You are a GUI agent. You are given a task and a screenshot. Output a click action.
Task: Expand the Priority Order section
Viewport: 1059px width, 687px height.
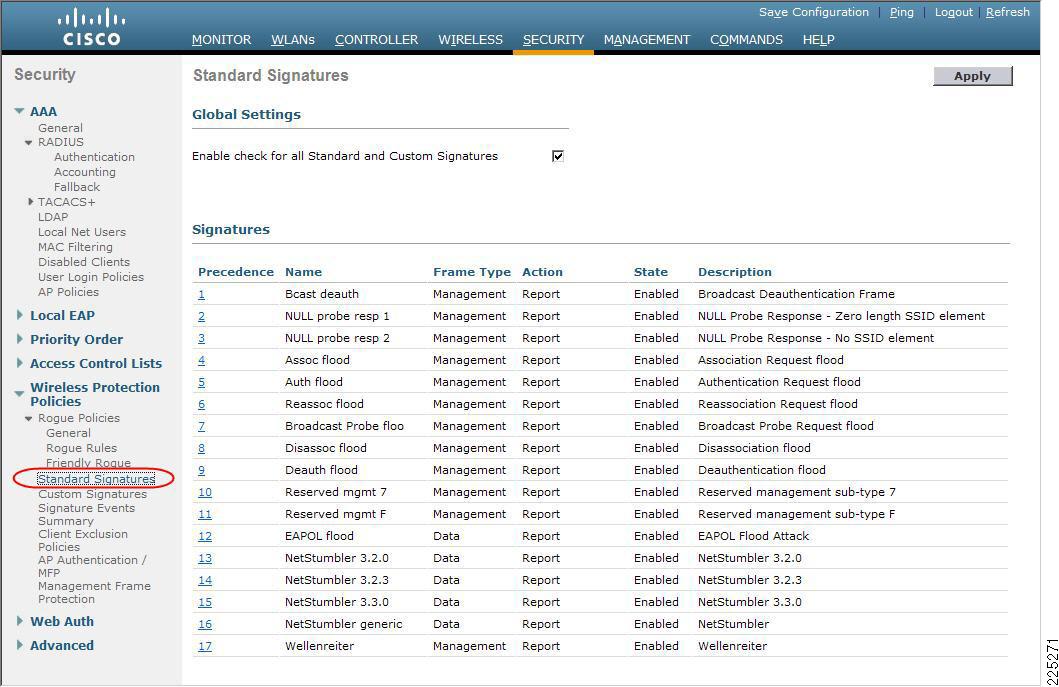coord(20,339)
